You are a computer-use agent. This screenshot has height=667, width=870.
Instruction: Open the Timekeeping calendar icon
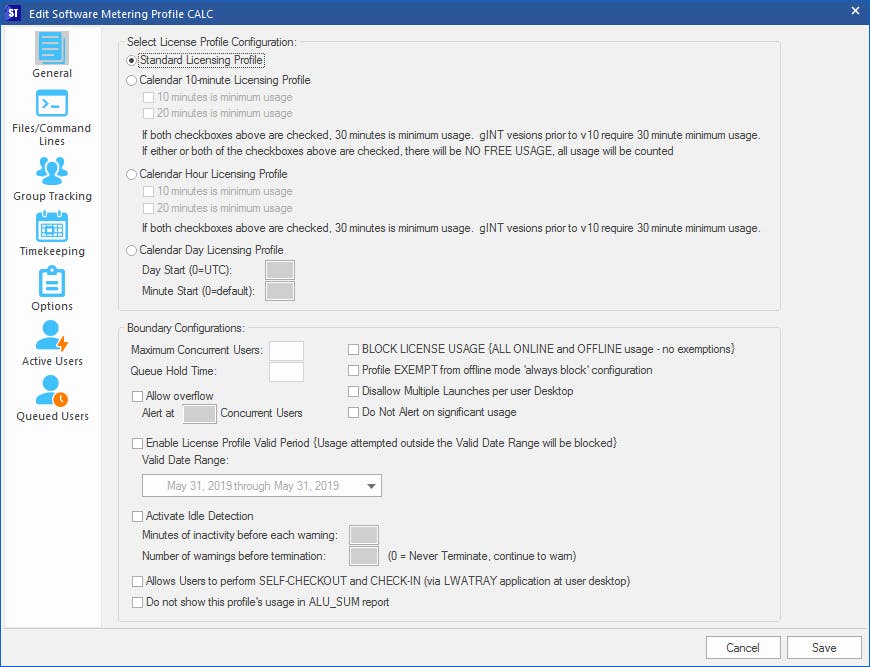coord(52,226)
